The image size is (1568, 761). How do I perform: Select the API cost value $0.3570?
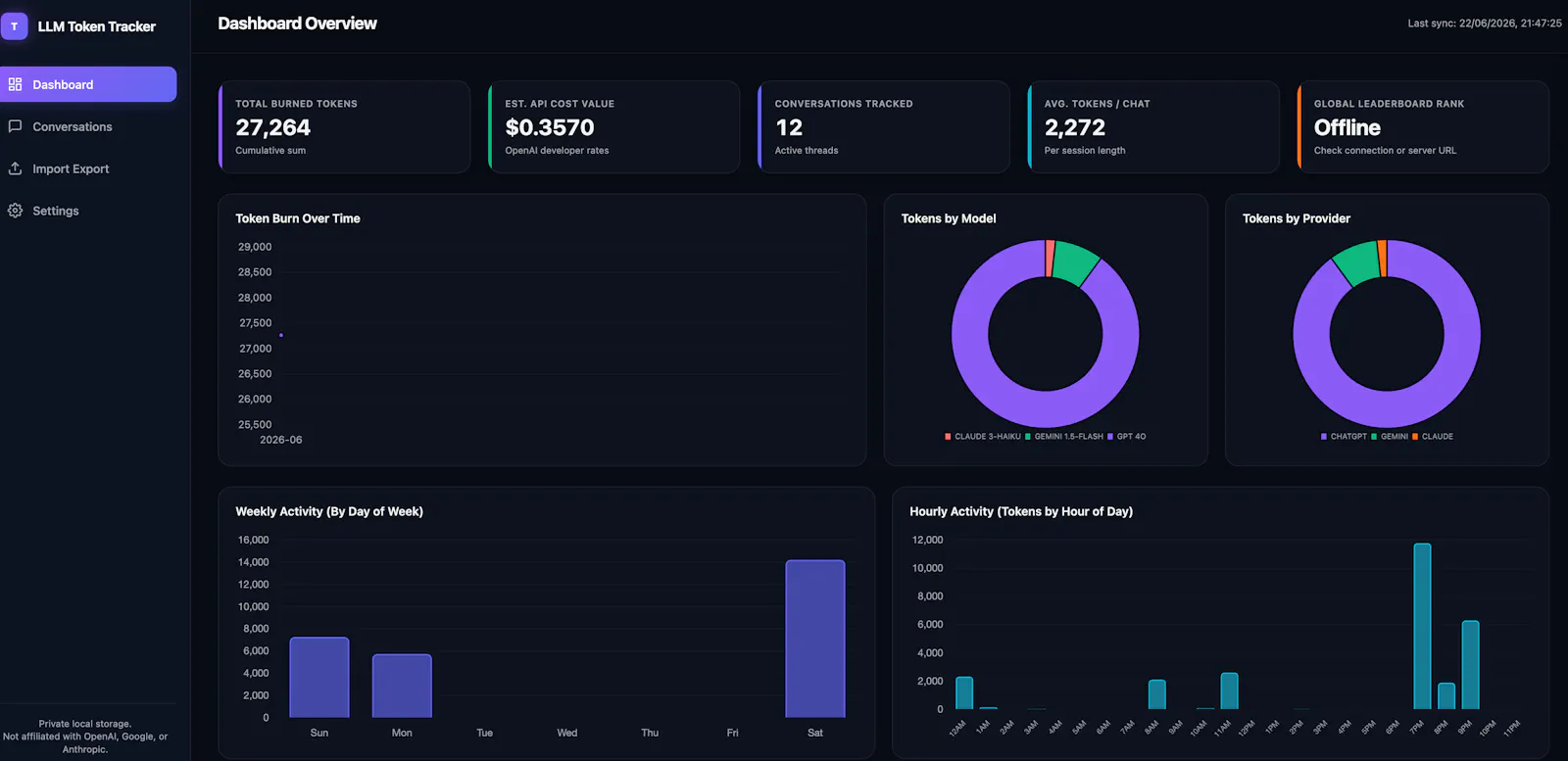[x=550, y=127]
